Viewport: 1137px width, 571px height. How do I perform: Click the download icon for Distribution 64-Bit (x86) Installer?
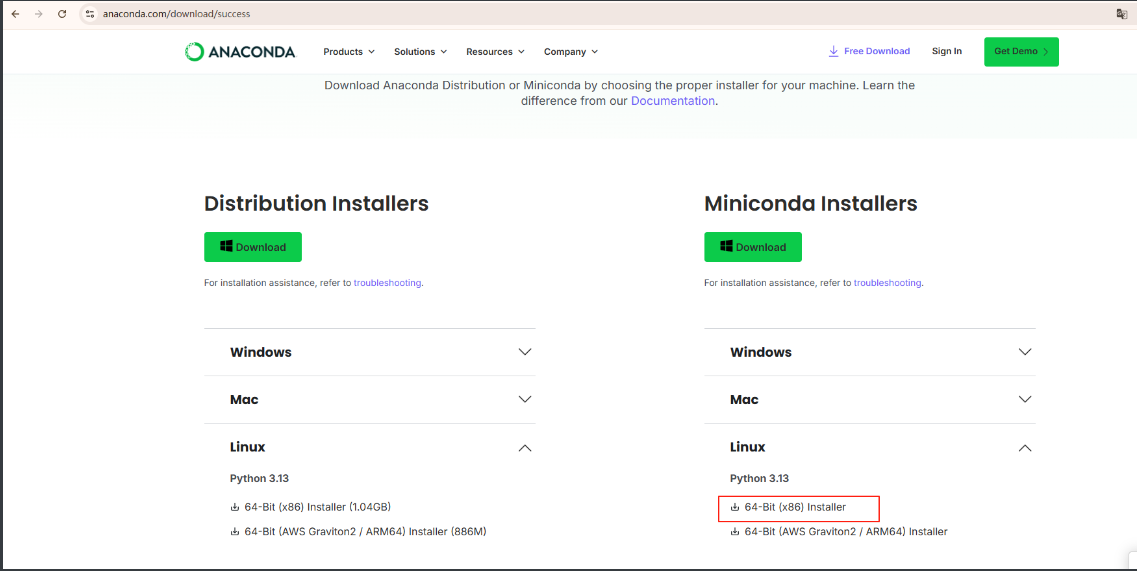pos(234,508)
